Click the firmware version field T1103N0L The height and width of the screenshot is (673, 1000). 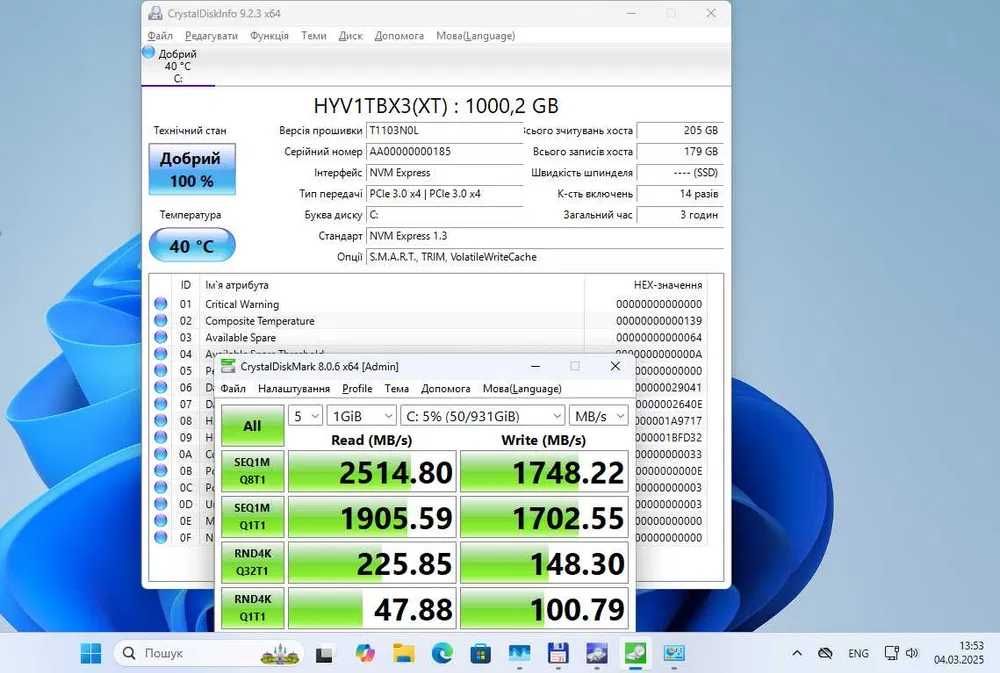(445, 131)
